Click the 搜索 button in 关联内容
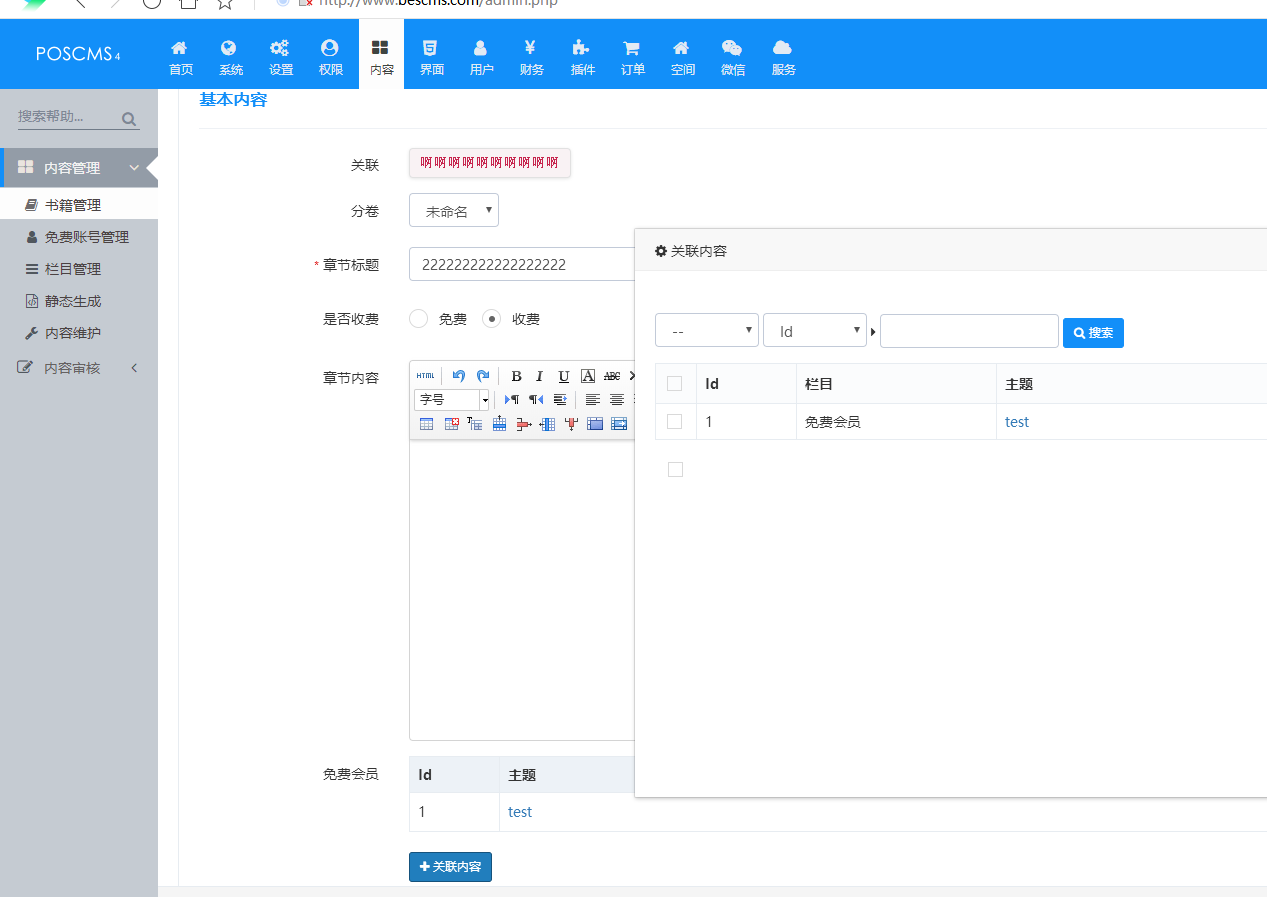The width and height of the screenshot is (1267, 897). [x=1093, y=333]
